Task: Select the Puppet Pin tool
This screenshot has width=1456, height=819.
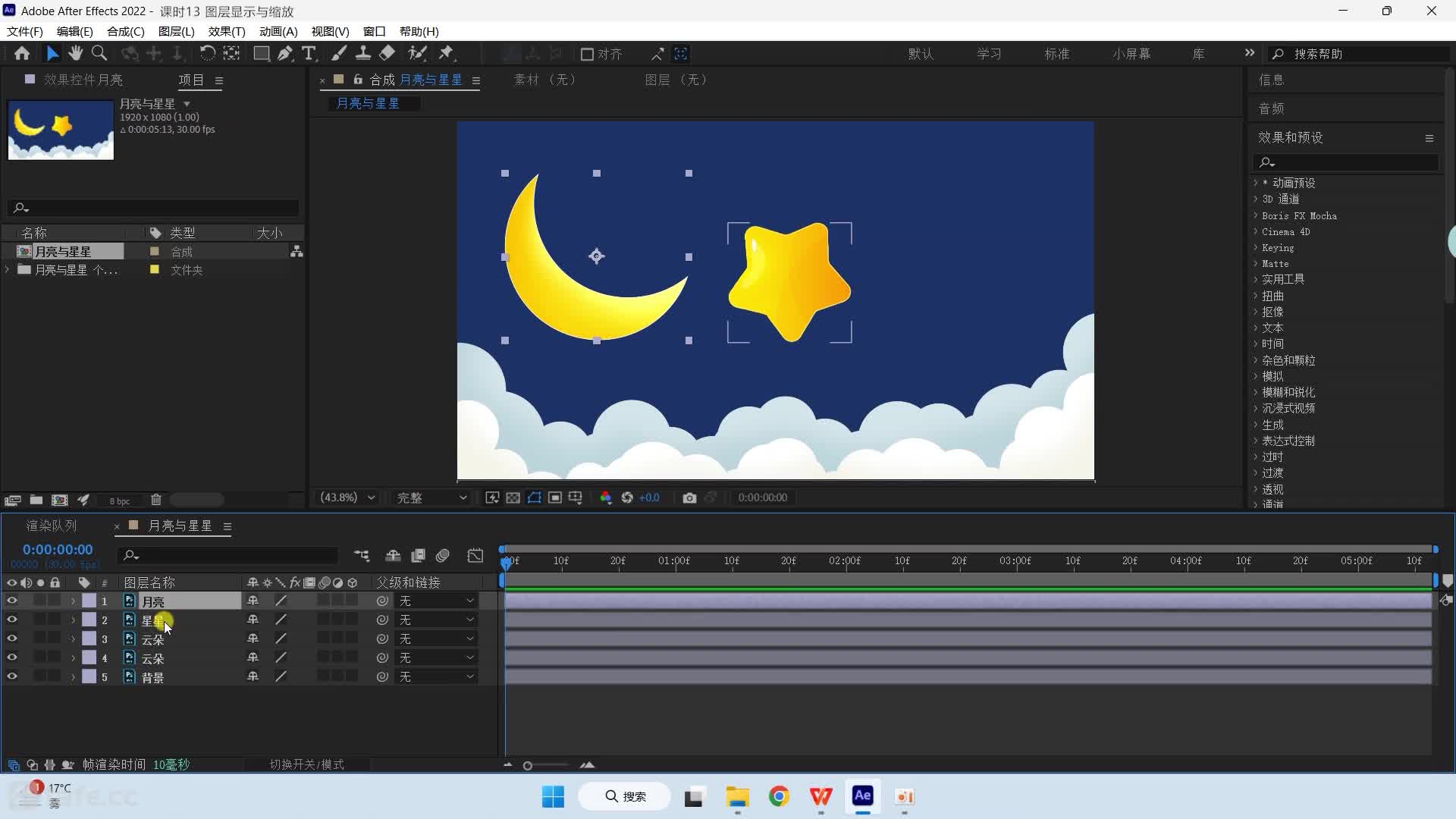Action: pos(447,54)
